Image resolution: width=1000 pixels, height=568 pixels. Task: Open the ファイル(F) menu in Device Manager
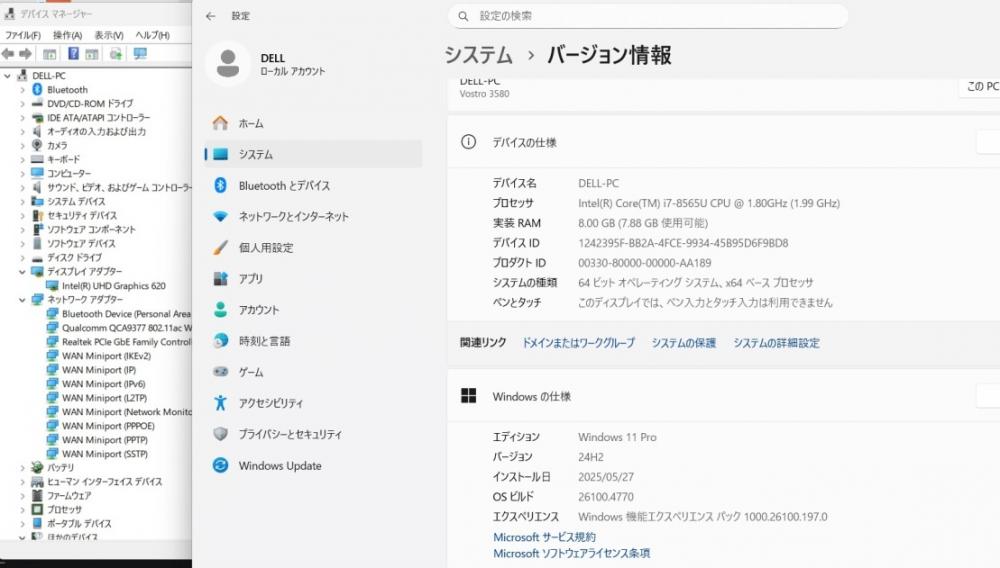(23, 35)
